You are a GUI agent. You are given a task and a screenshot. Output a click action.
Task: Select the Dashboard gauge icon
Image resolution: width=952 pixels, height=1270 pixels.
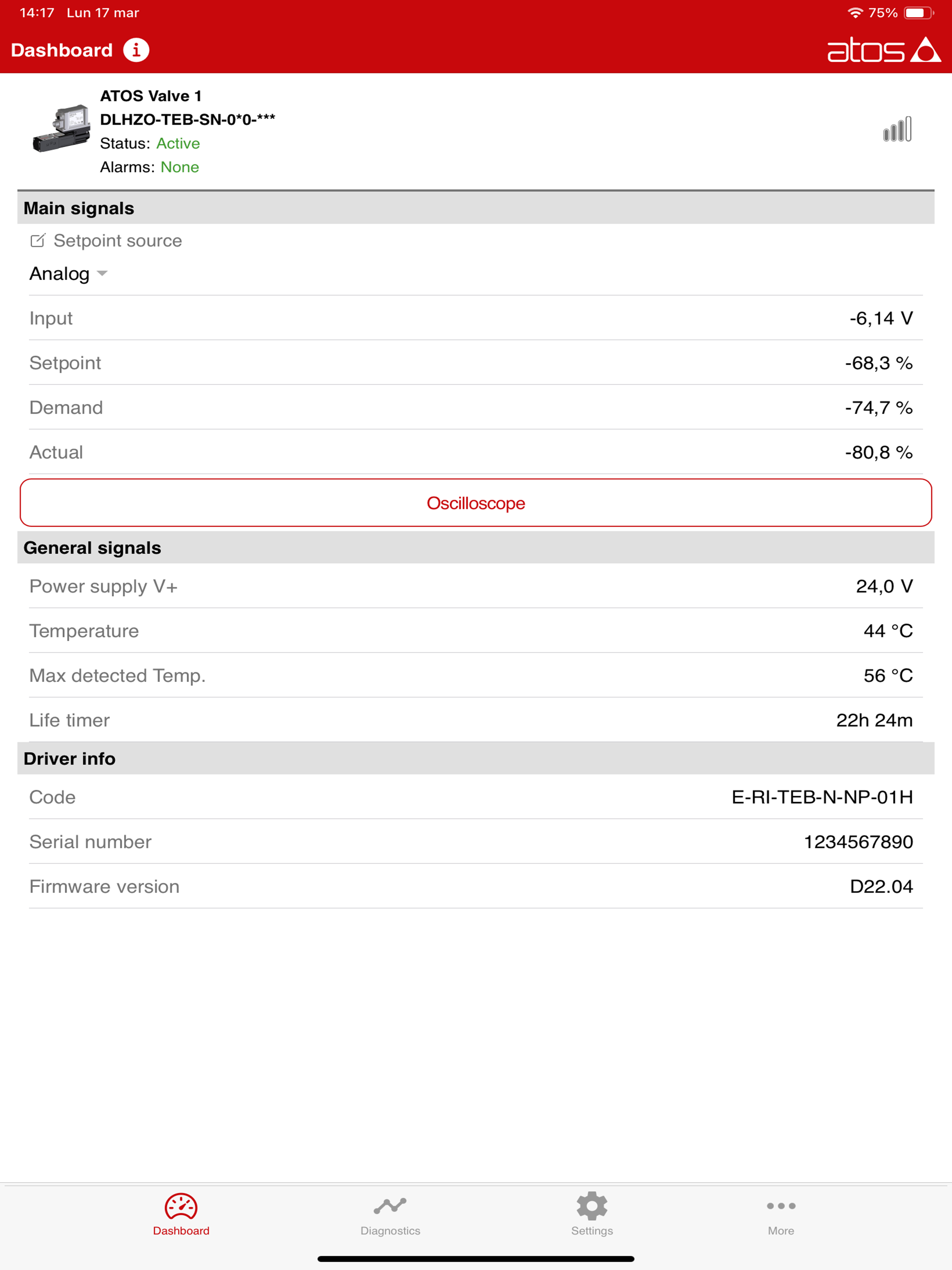tap(181, 1206)
